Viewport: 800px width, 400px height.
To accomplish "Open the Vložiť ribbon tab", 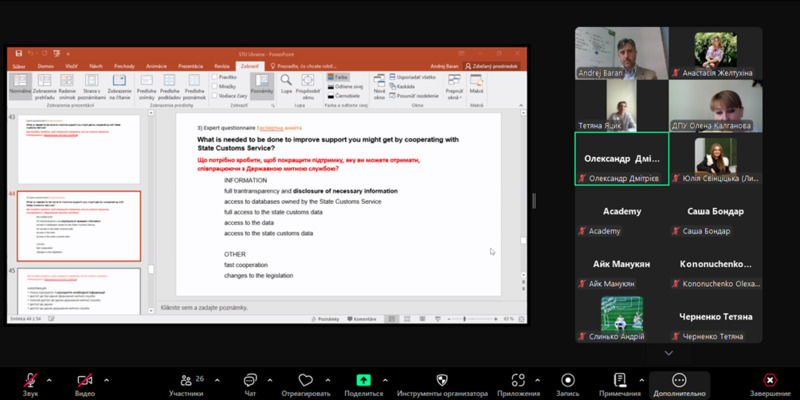I will coord(71,66).
